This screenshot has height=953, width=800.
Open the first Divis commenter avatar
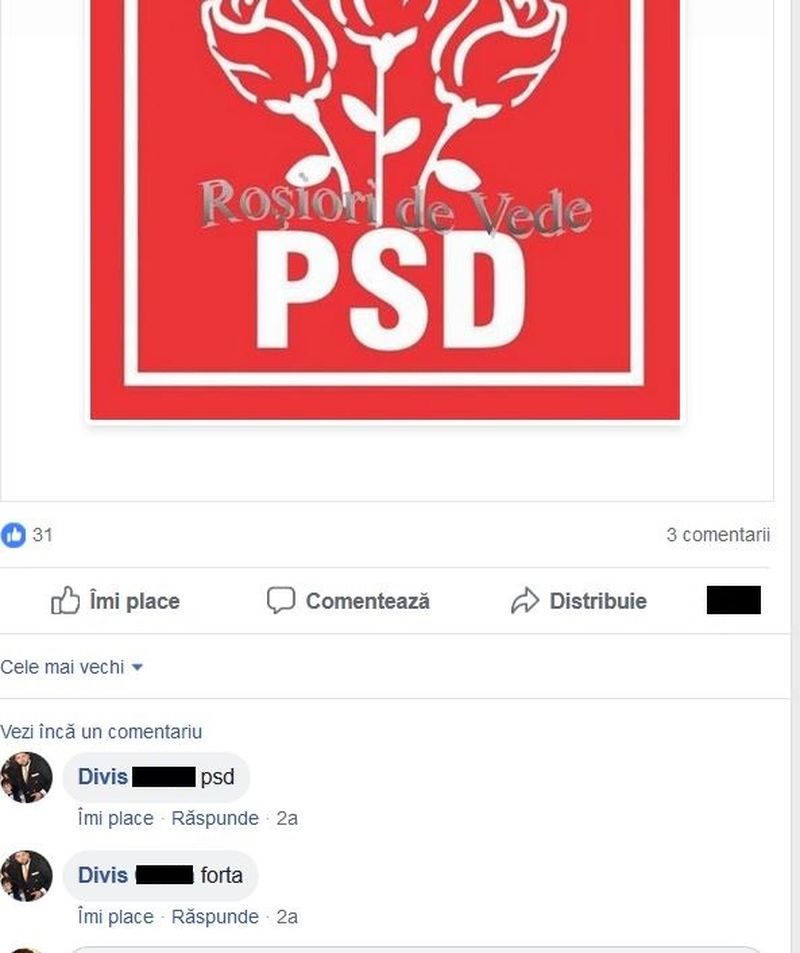[x=26, y=777]
